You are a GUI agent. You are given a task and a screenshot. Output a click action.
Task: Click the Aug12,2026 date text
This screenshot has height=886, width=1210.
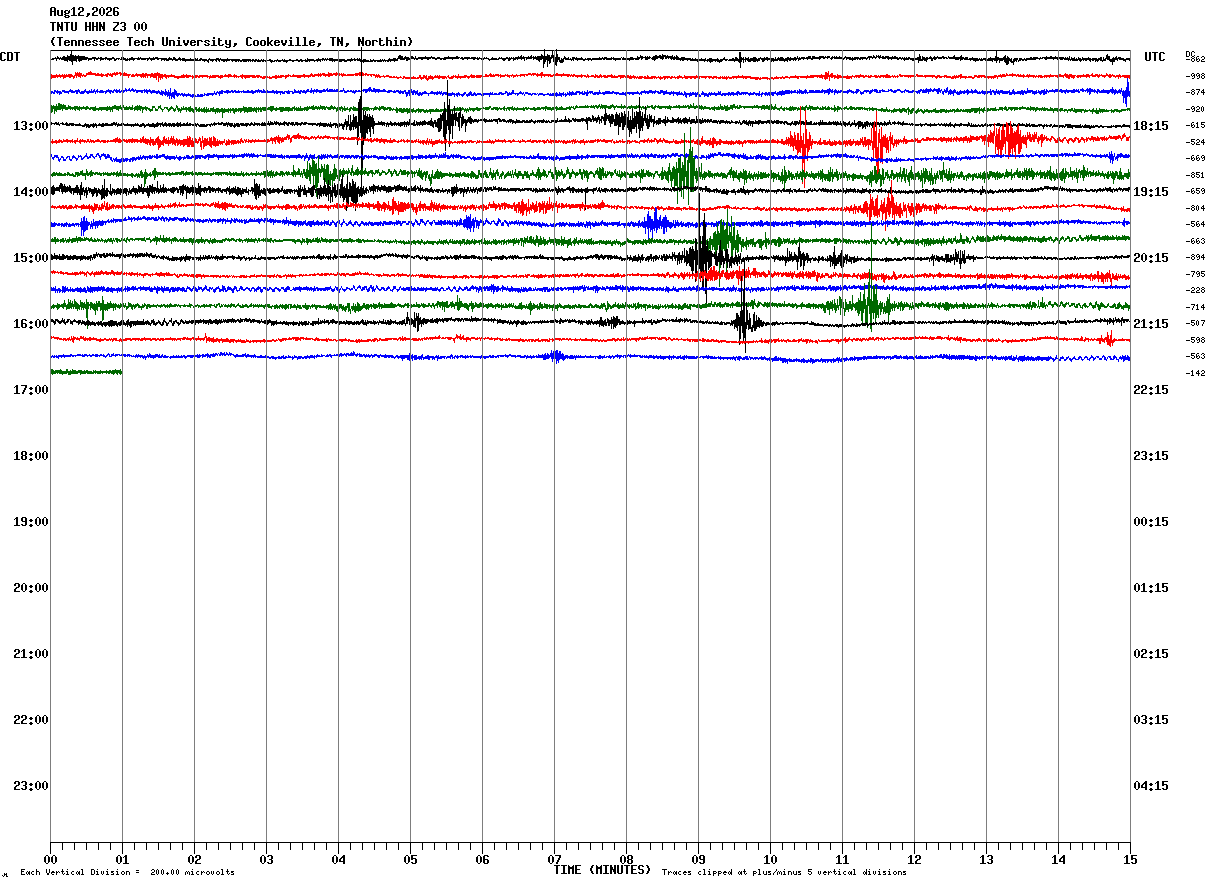point(84,12)
